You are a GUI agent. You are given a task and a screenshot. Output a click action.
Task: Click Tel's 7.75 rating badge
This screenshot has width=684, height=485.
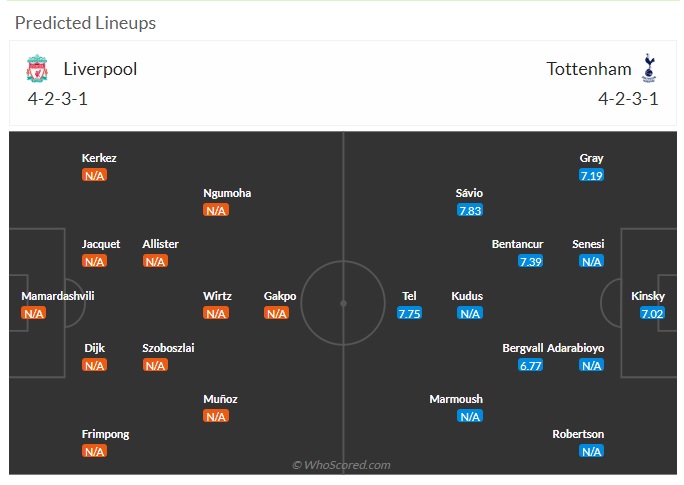click(x=409, y=314)
